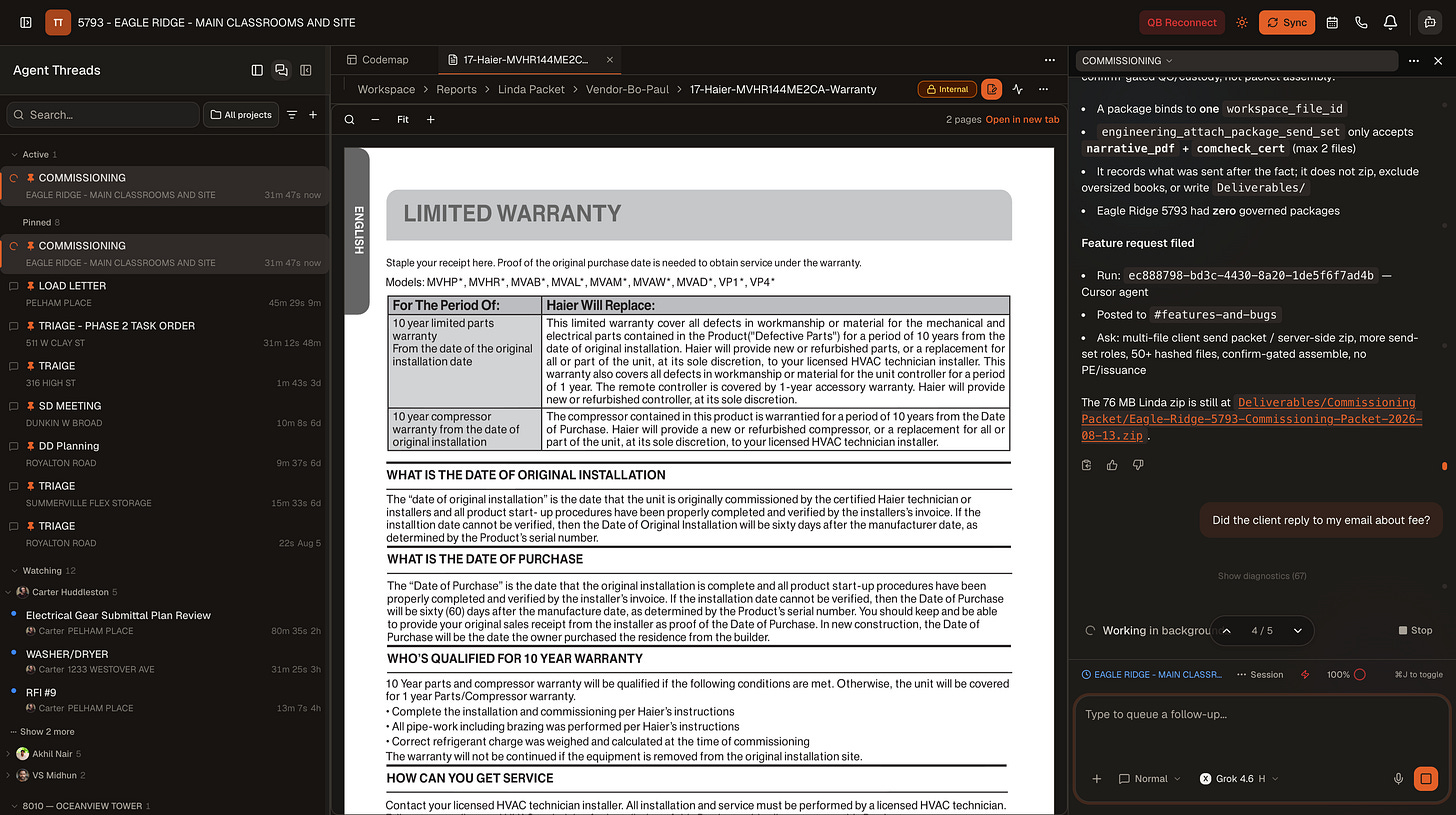Zoom in the PDF with plus
Screen dimensions: 1456x815
pos(431,119)
